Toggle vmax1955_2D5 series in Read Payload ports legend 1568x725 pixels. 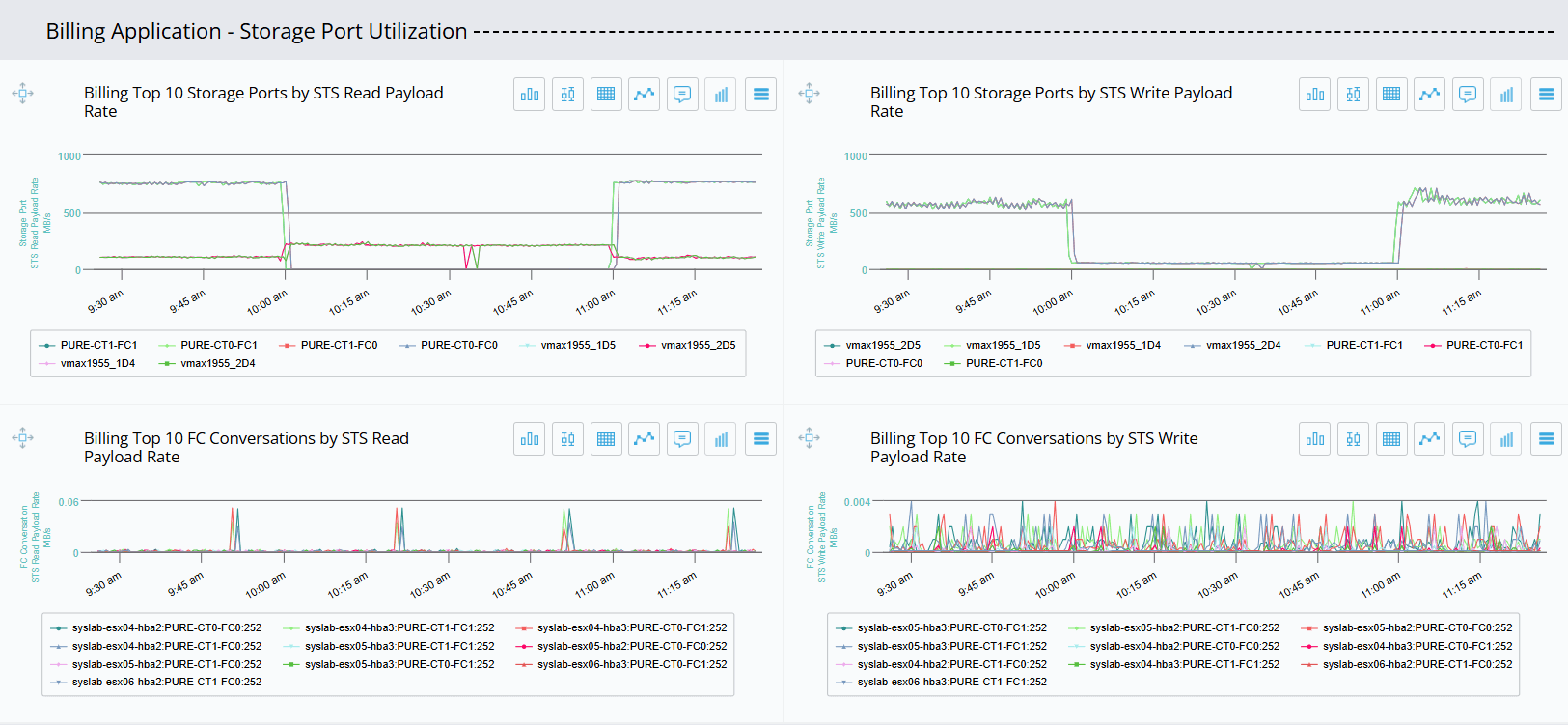click(x=688, y=345)
